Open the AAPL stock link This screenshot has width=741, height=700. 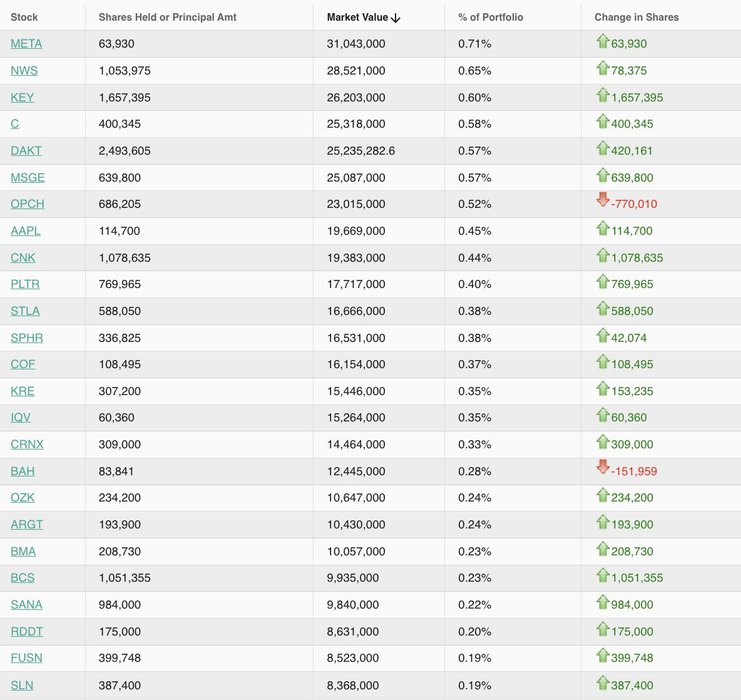(x=25, y=231)
